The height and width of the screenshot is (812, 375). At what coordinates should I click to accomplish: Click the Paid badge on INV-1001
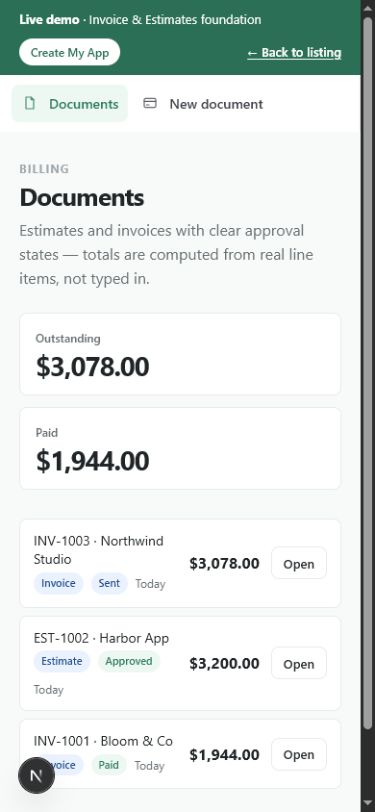point(109,765)
